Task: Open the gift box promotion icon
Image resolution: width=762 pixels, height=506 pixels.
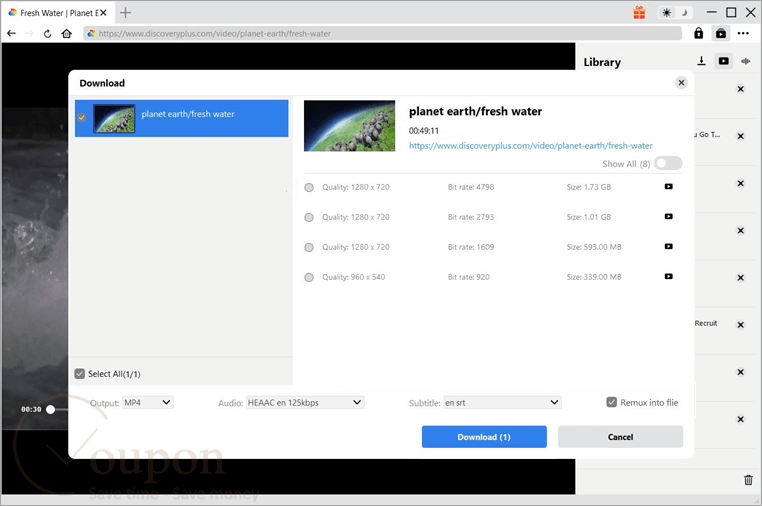Action: coord(639,13)
